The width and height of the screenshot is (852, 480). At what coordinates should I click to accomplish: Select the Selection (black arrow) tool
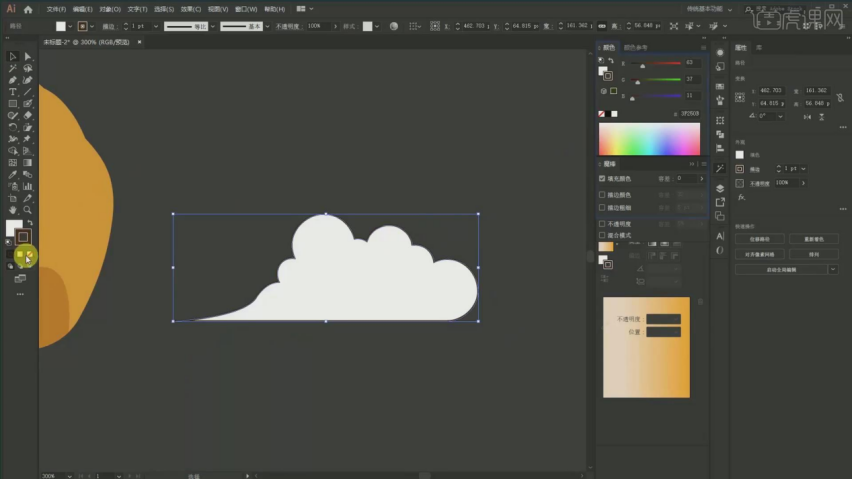[13, 56]
